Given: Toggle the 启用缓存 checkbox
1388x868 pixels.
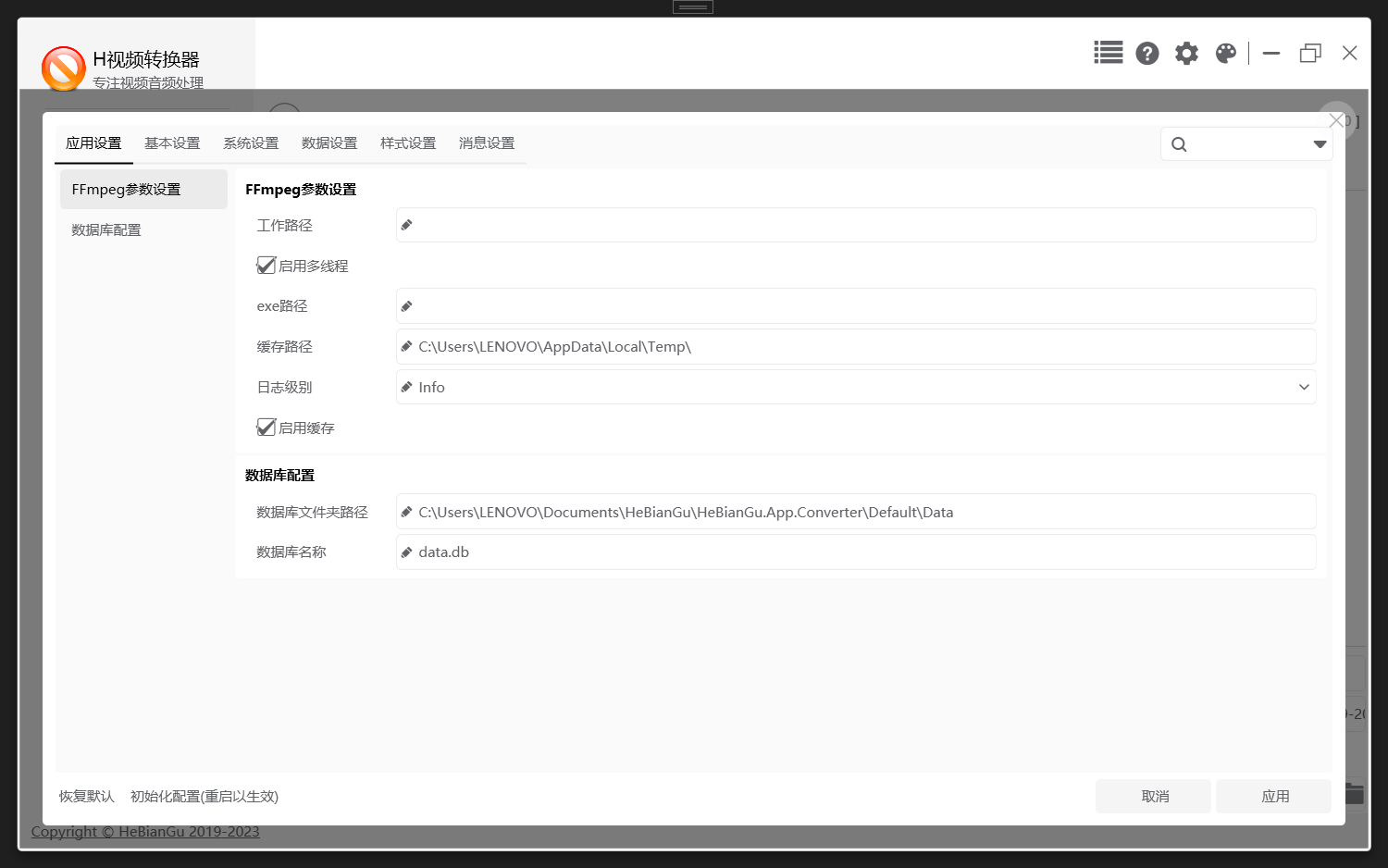Looking at the screenshot, I should [x=266, y=428].
